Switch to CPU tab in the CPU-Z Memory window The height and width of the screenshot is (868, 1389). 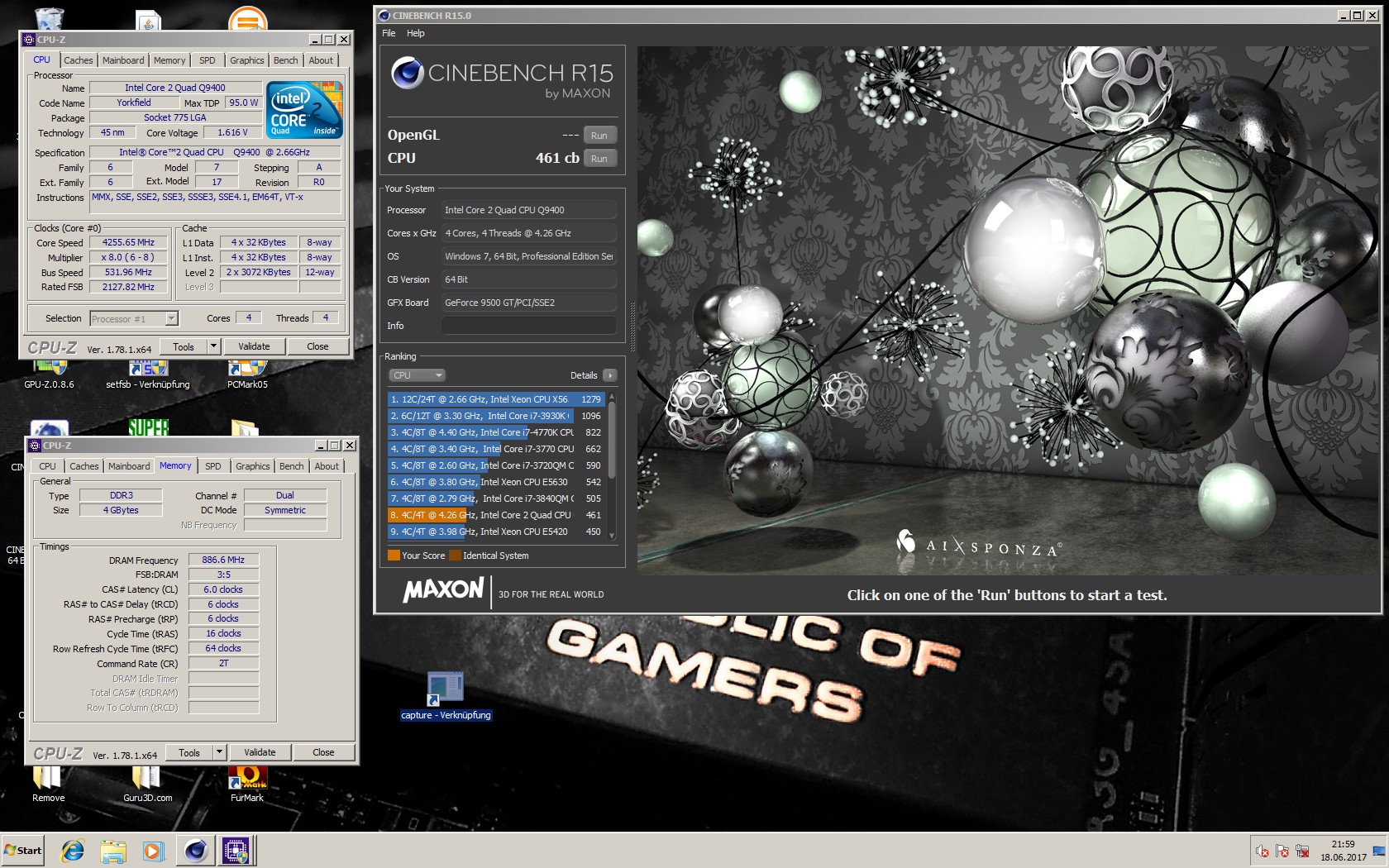pos(48,466)
